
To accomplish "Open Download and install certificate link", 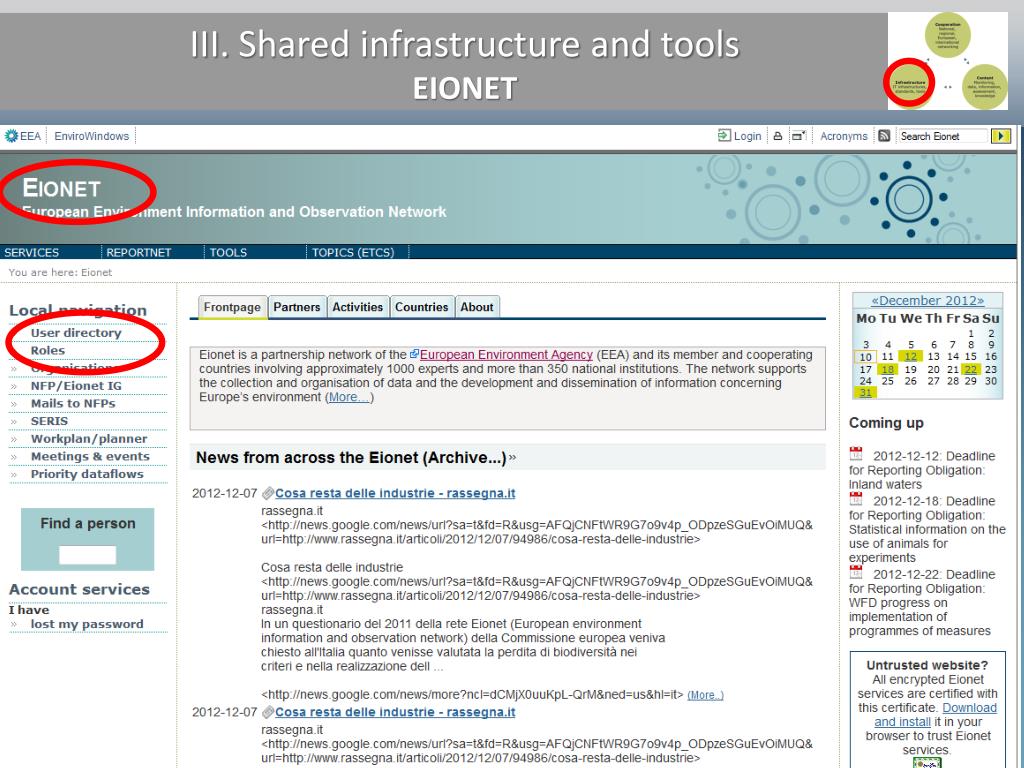I will pos(935,714).
